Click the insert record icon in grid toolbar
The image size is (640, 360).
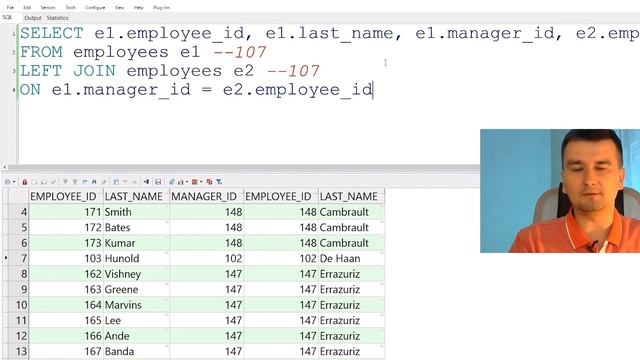click(x=34, y=182)
